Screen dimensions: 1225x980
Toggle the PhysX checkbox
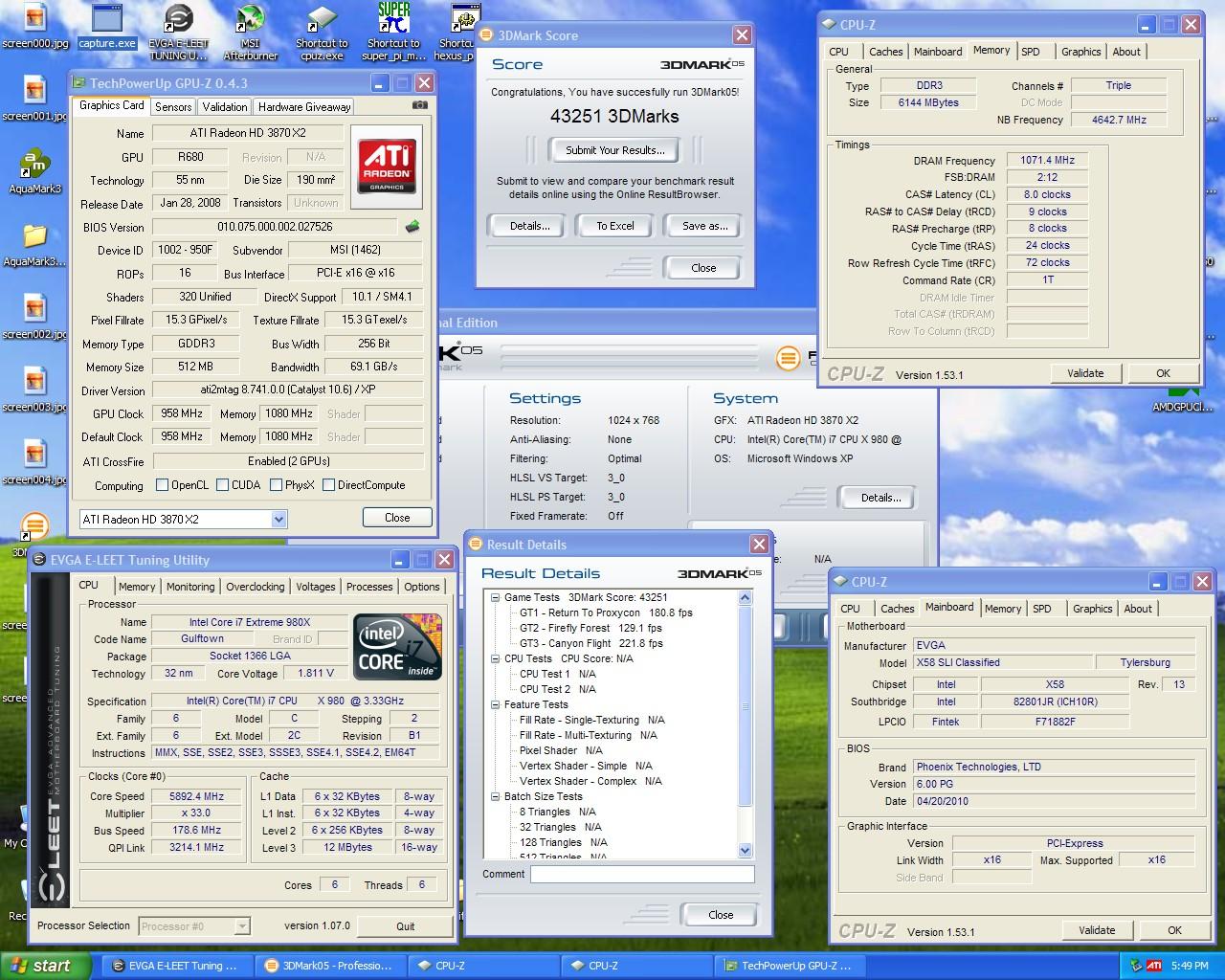click(276, 485)
